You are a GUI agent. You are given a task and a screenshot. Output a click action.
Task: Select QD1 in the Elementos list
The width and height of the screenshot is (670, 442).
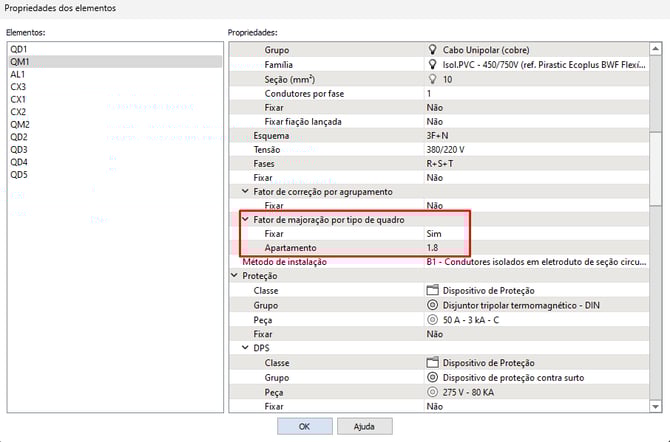coord(18,48)
